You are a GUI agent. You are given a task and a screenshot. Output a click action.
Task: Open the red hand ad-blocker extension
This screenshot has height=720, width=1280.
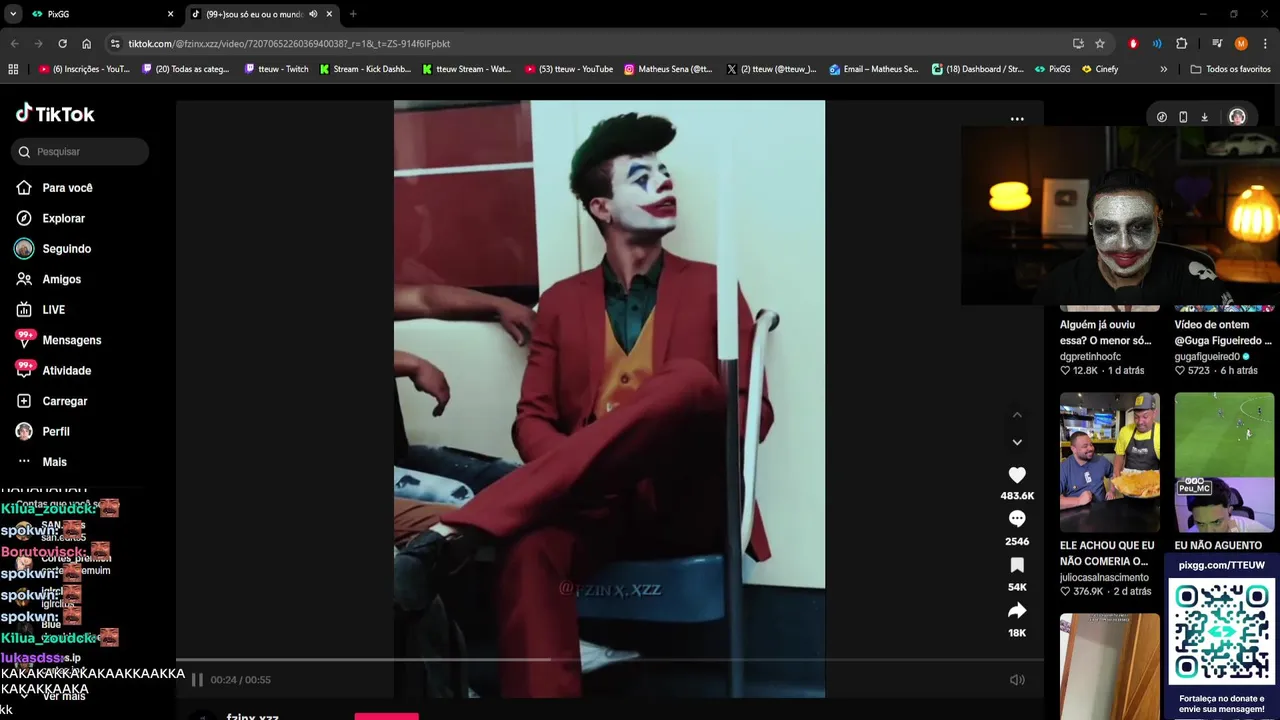[1133, 44]
